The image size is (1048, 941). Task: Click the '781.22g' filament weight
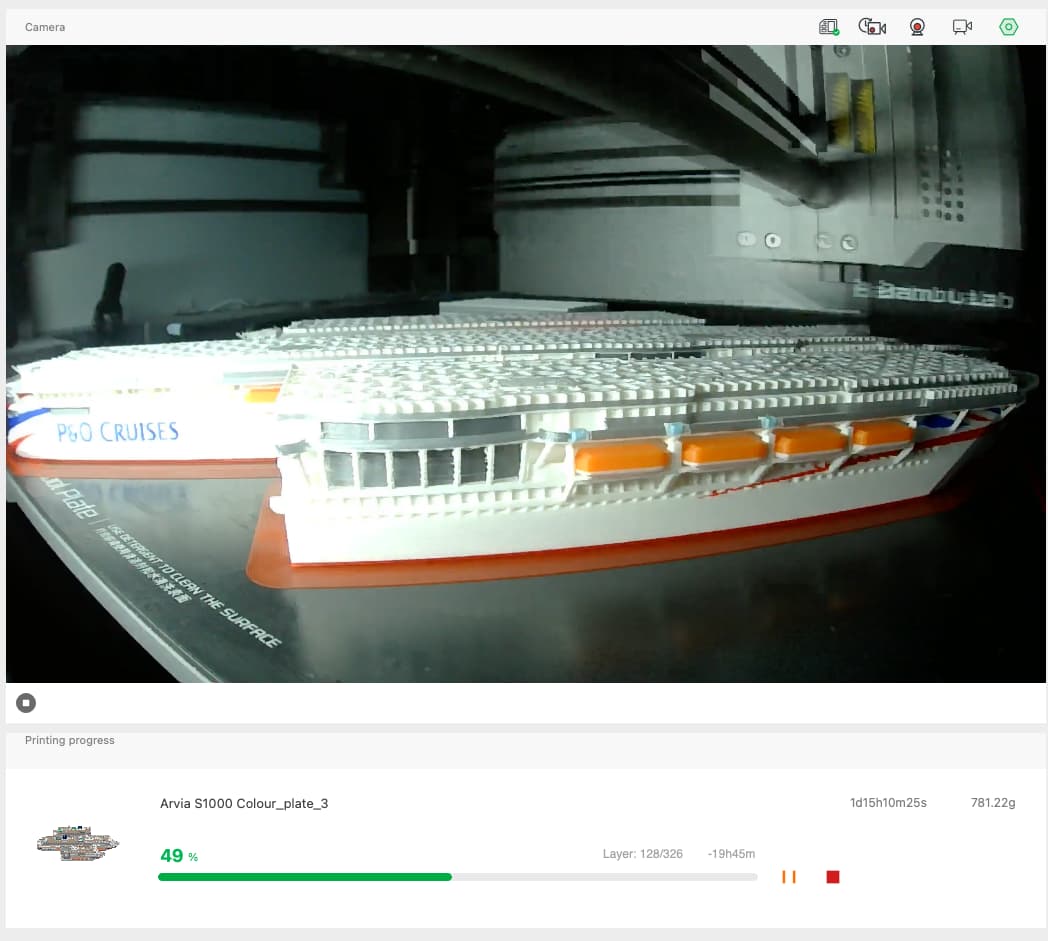[993, 803]
